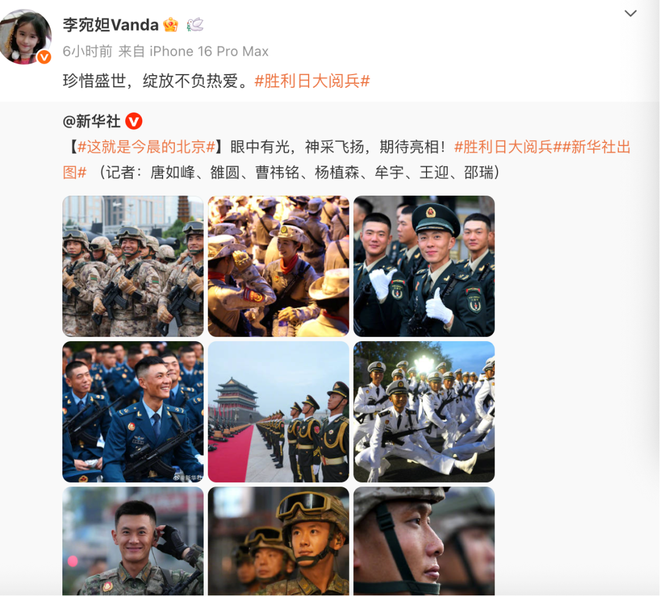Screen dimensions: 660x596
Task: Open the @新华社 account link
Action: [x=91, y=121]
